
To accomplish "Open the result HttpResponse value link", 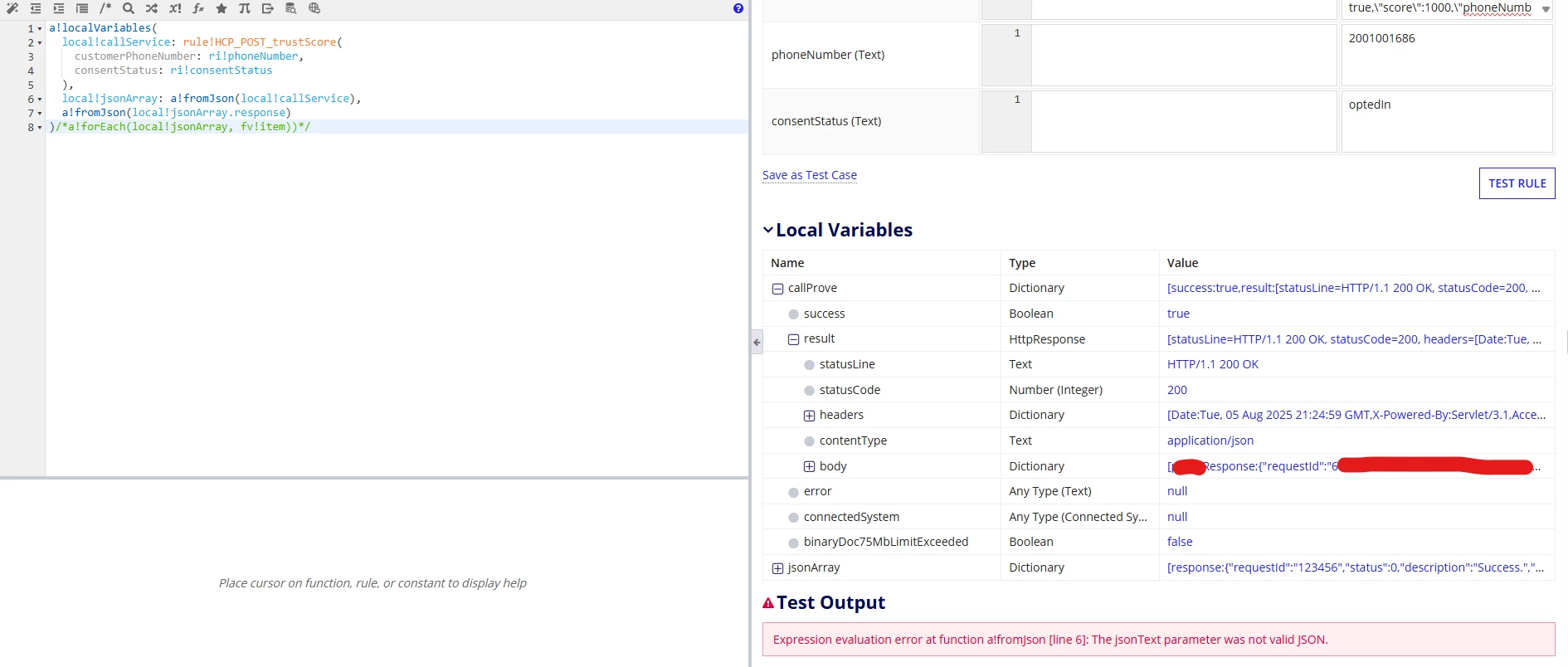I will click(x=1354, y=338).
